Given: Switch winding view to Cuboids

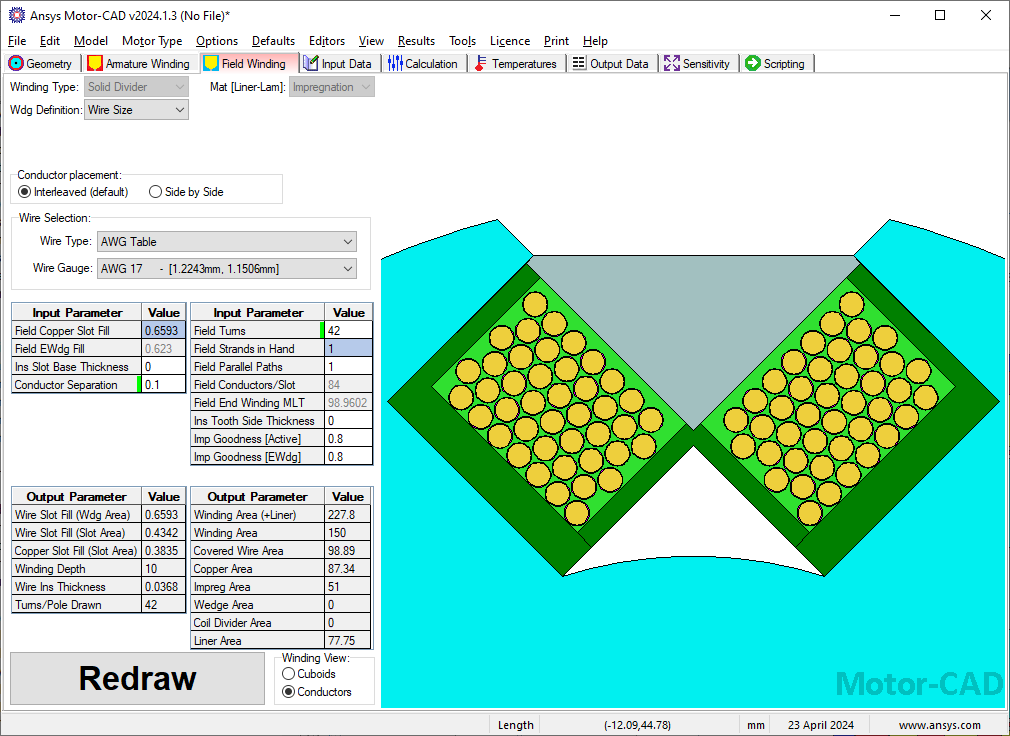Looking at the screenshot, I should tap(289, 674).
